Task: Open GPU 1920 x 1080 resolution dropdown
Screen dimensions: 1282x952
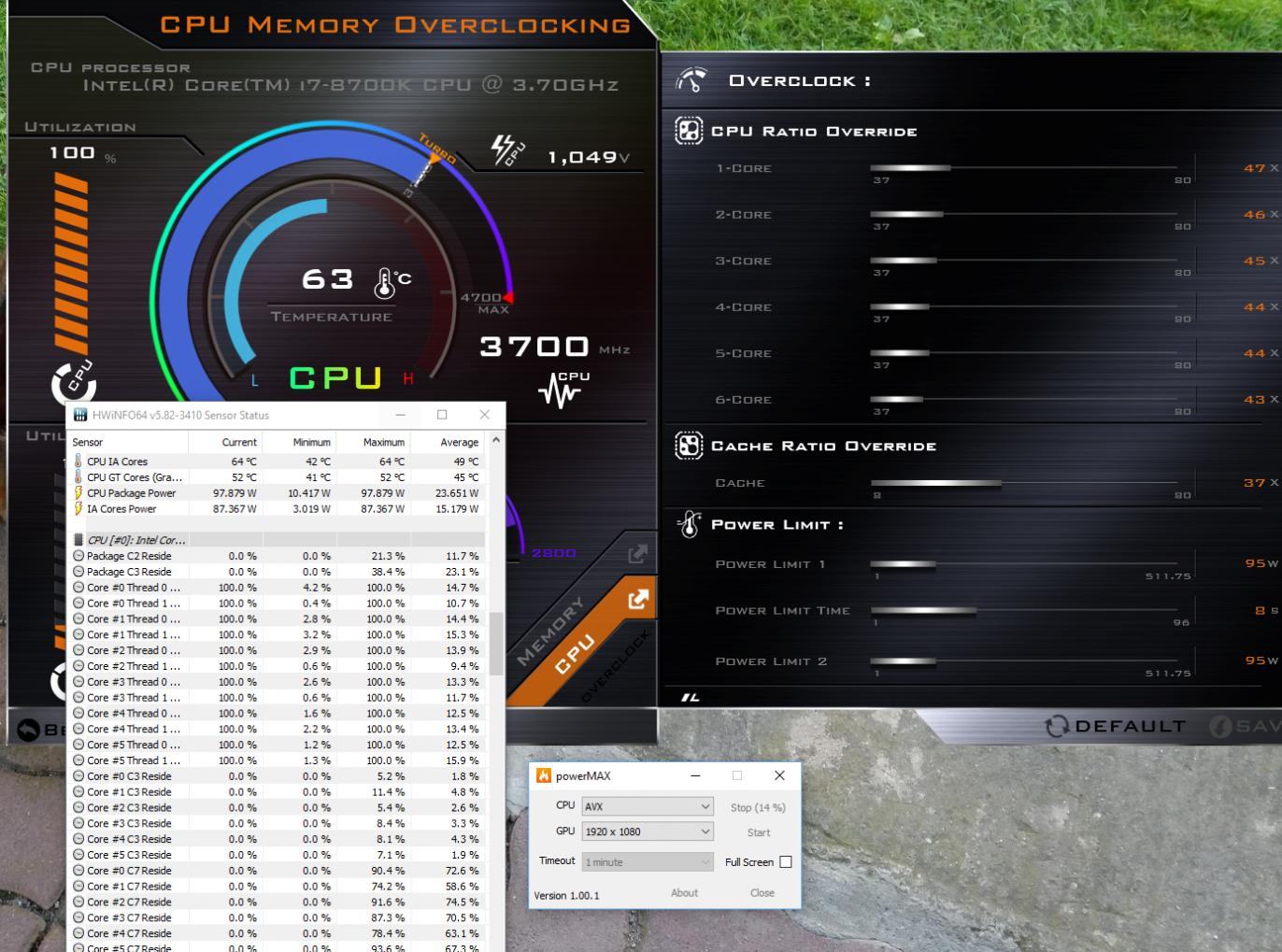Action: [648, 831]
